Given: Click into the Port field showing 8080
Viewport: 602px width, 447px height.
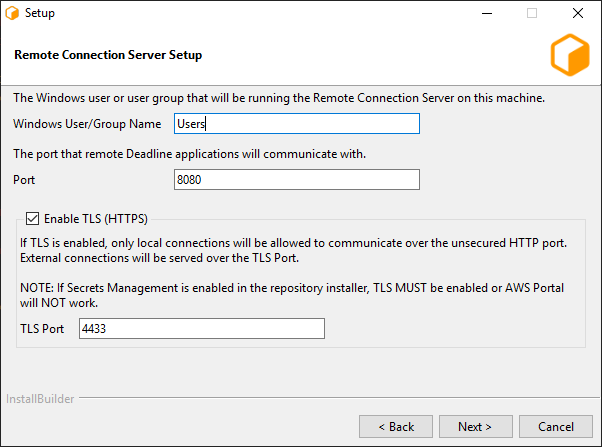Looking at the screenshot, I should coord(295,179).
